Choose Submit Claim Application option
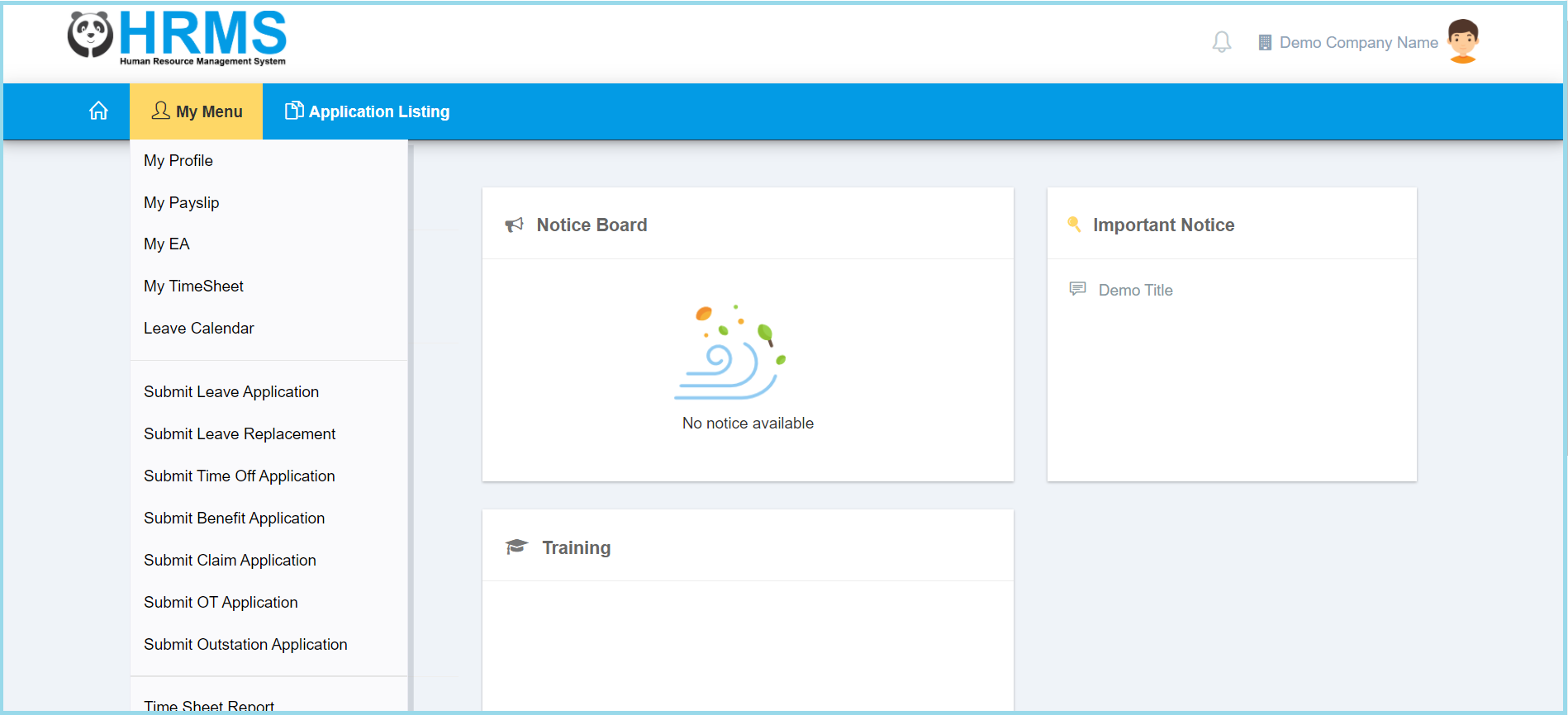The image size is (1568, 715). 230,561
